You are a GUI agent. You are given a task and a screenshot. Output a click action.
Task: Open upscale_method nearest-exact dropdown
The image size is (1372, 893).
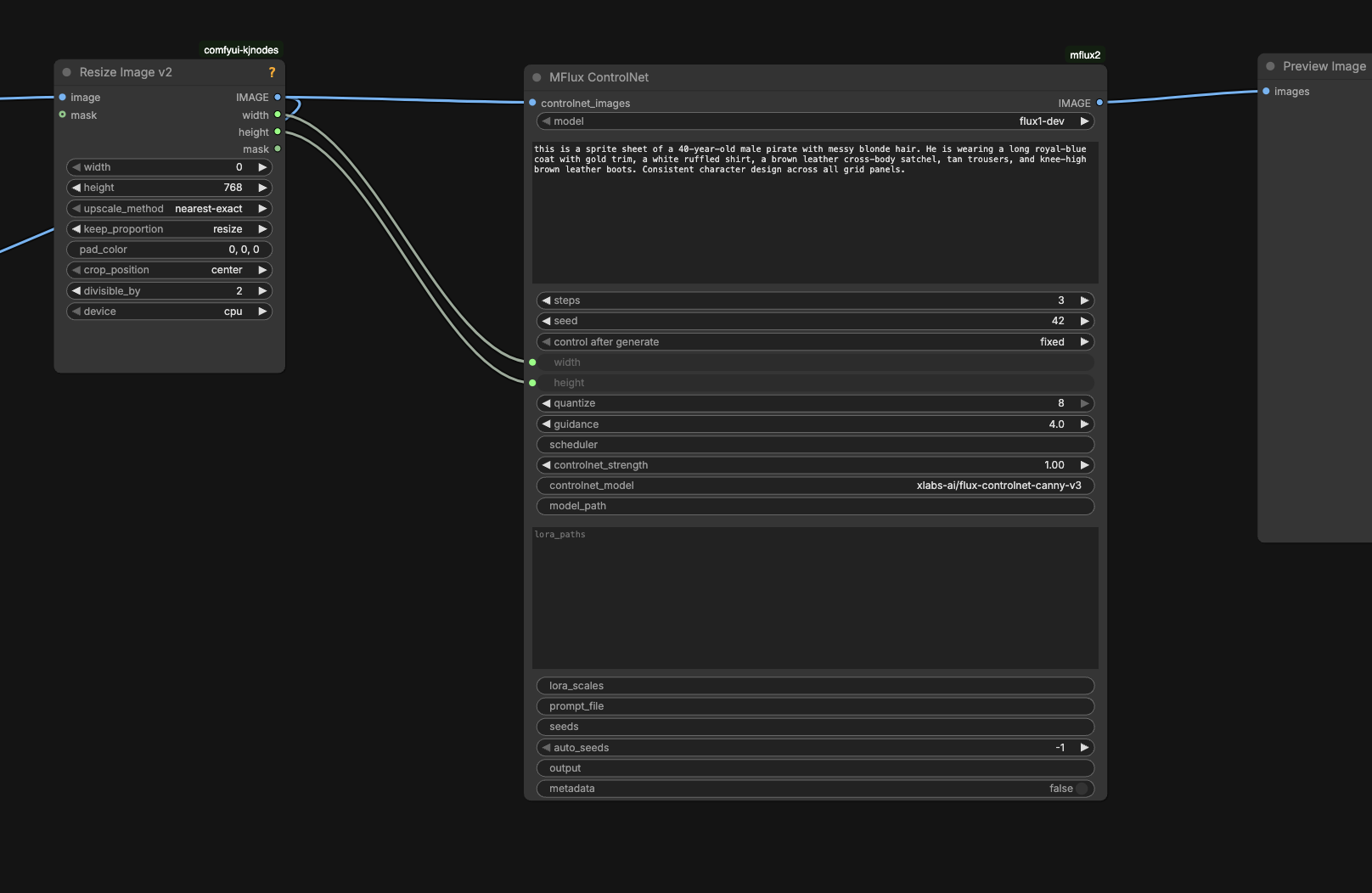point(169,209)
